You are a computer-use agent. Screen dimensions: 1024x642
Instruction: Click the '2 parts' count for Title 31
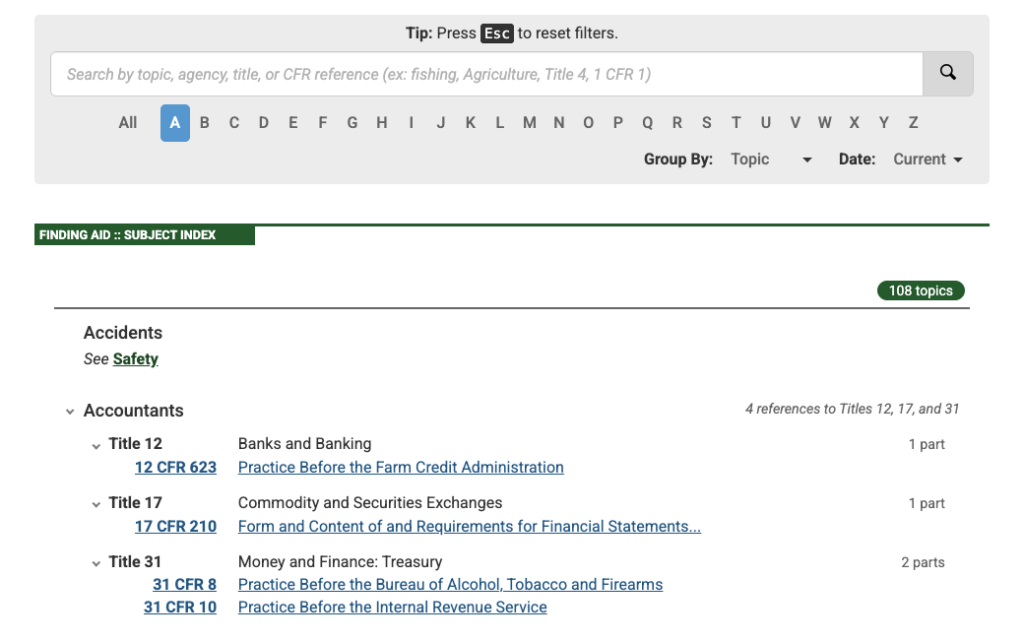pyautogui.click(x=923, y=562)
